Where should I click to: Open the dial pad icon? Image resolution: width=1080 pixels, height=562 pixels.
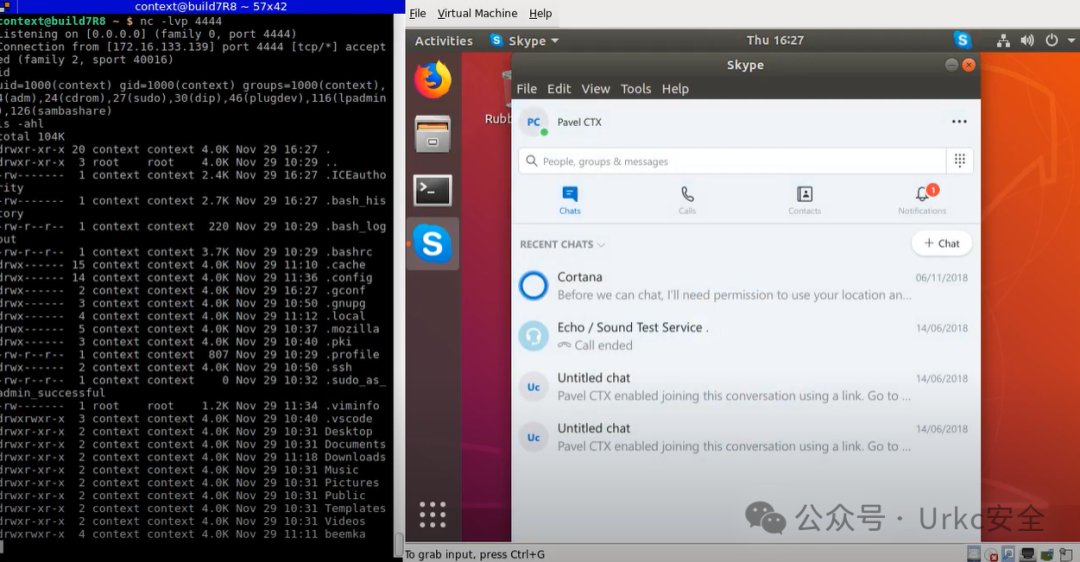pyautogui.click(x=959, y=160)
